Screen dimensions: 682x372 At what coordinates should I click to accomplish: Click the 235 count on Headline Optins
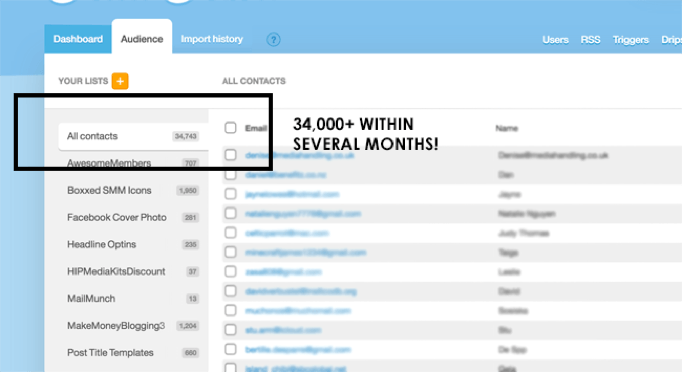click(191, 245)
